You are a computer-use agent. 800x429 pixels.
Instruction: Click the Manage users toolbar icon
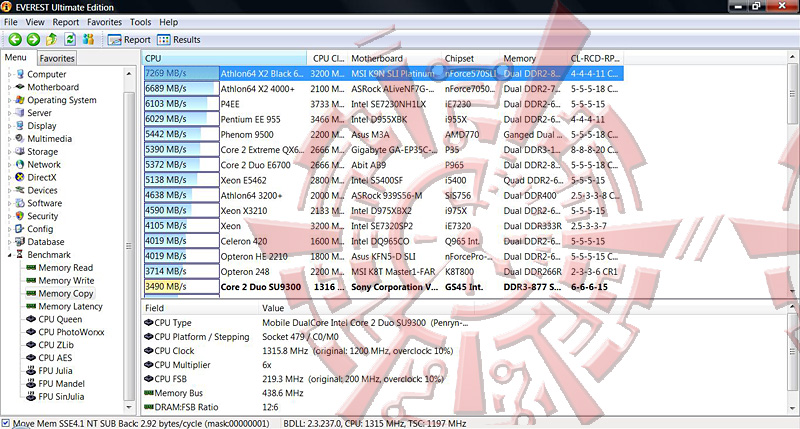88,39
